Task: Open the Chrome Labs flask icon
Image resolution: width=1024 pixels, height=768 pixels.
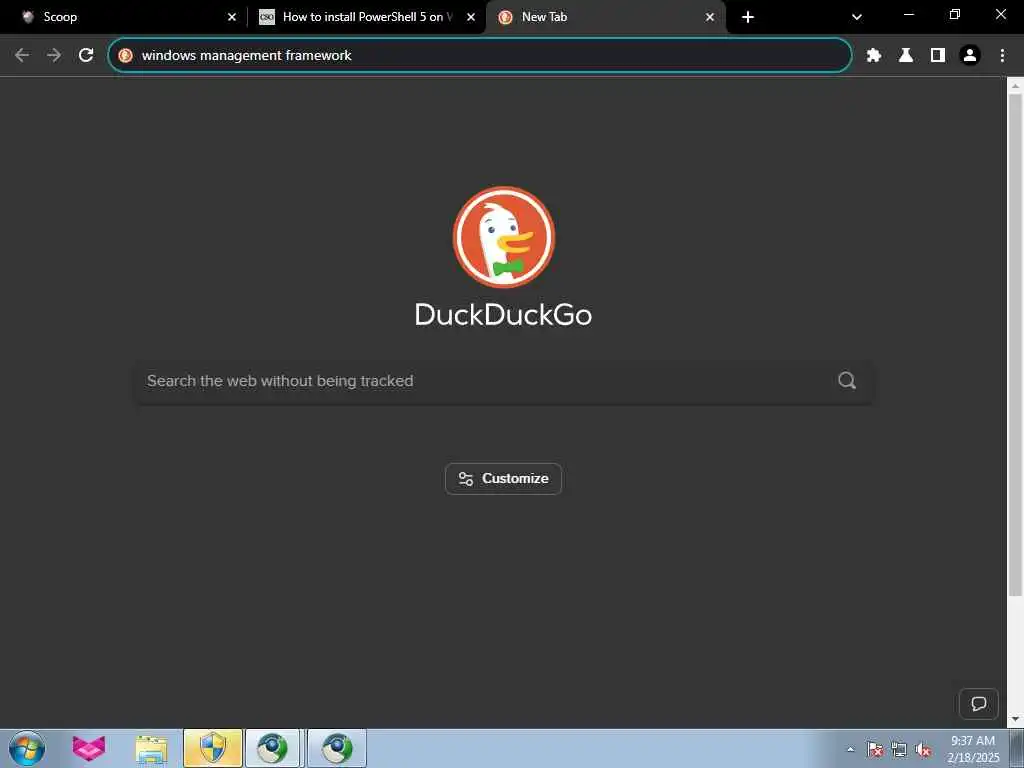Action: pos(905,56)
